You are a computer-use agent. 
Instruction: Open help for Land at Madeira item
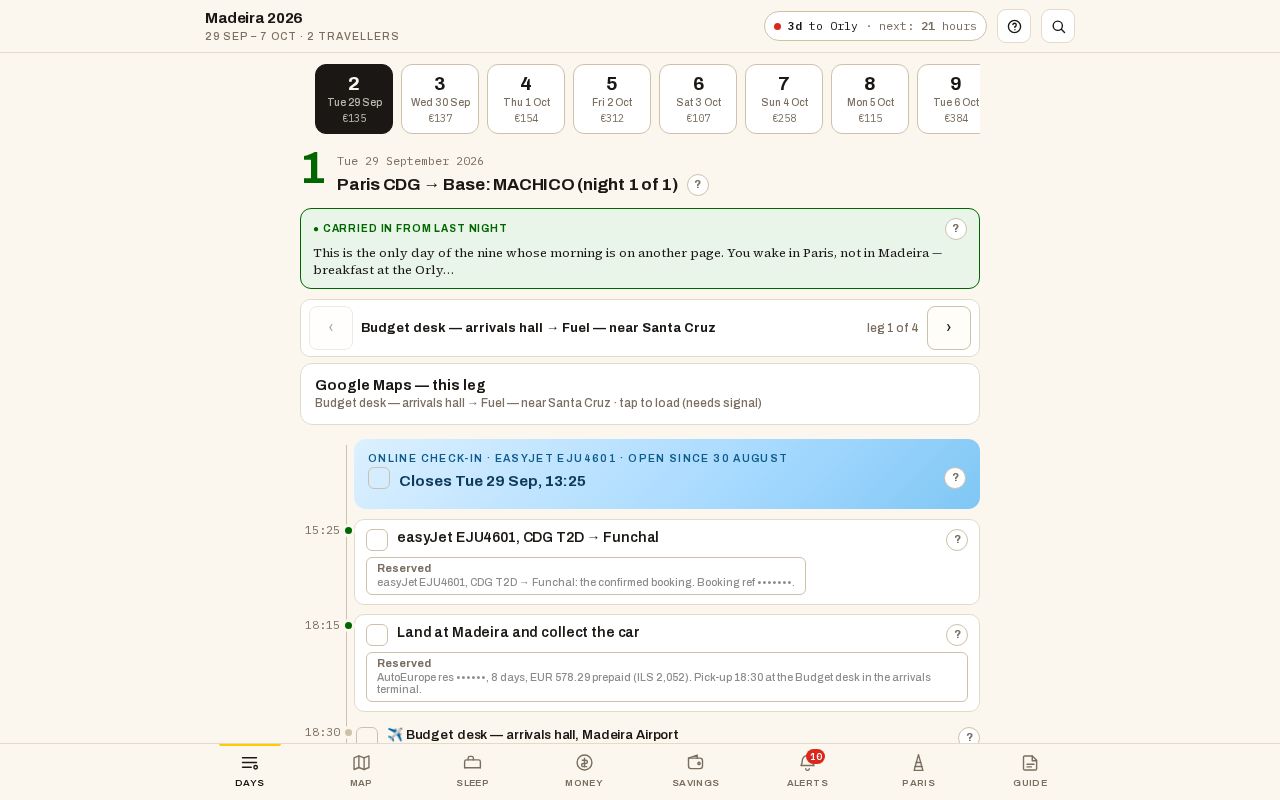coord(957,635)
